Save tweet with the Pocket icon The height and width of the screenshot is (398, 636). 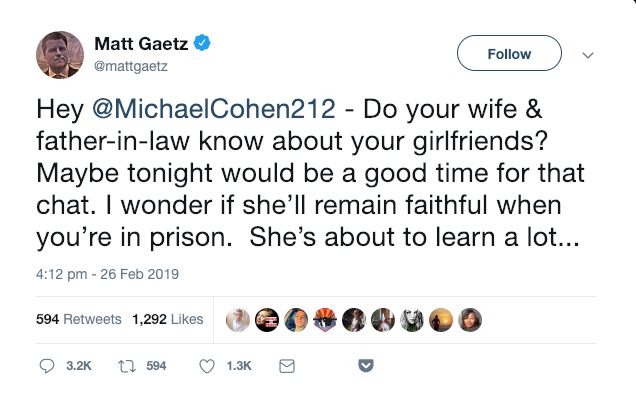pos(366,366)
